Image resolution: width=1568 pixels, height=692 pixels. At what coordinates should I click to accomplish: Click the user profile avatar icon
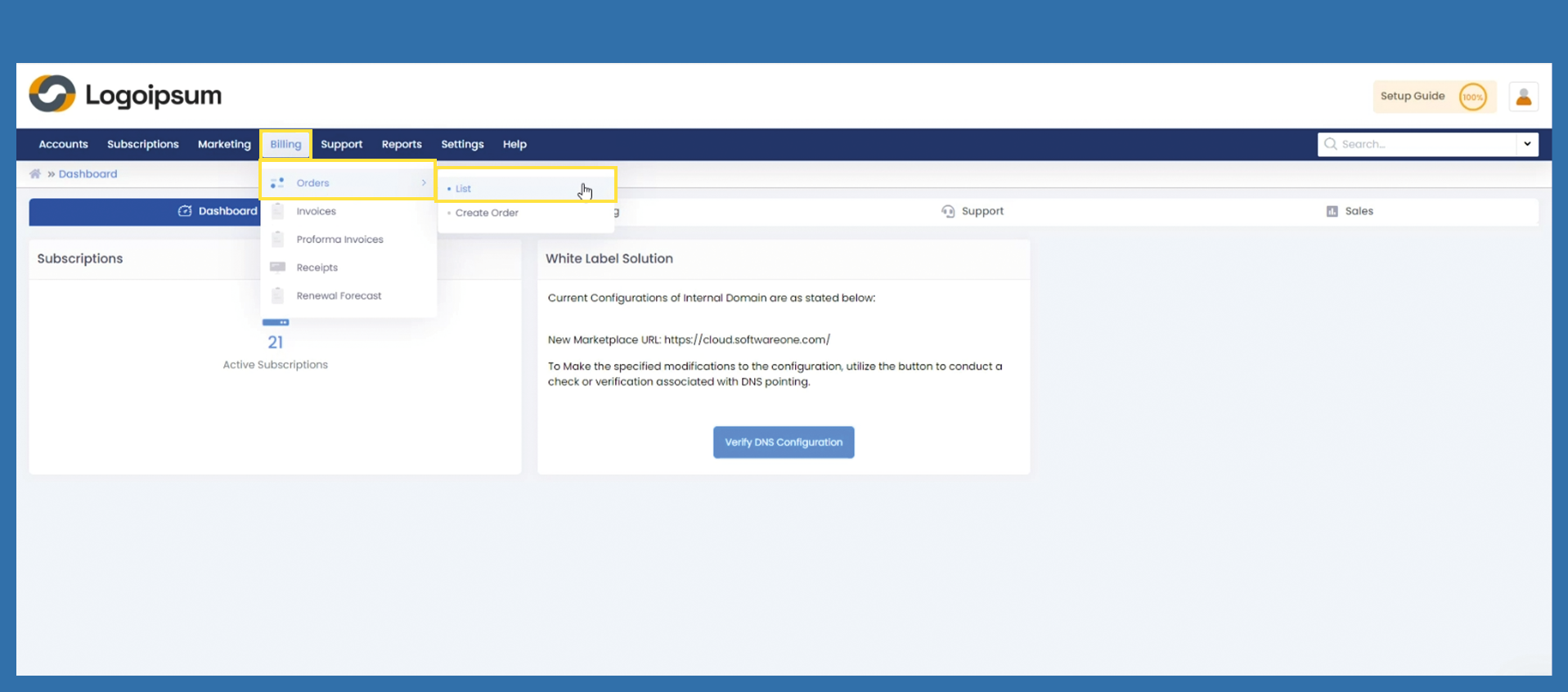[1523, 97]
